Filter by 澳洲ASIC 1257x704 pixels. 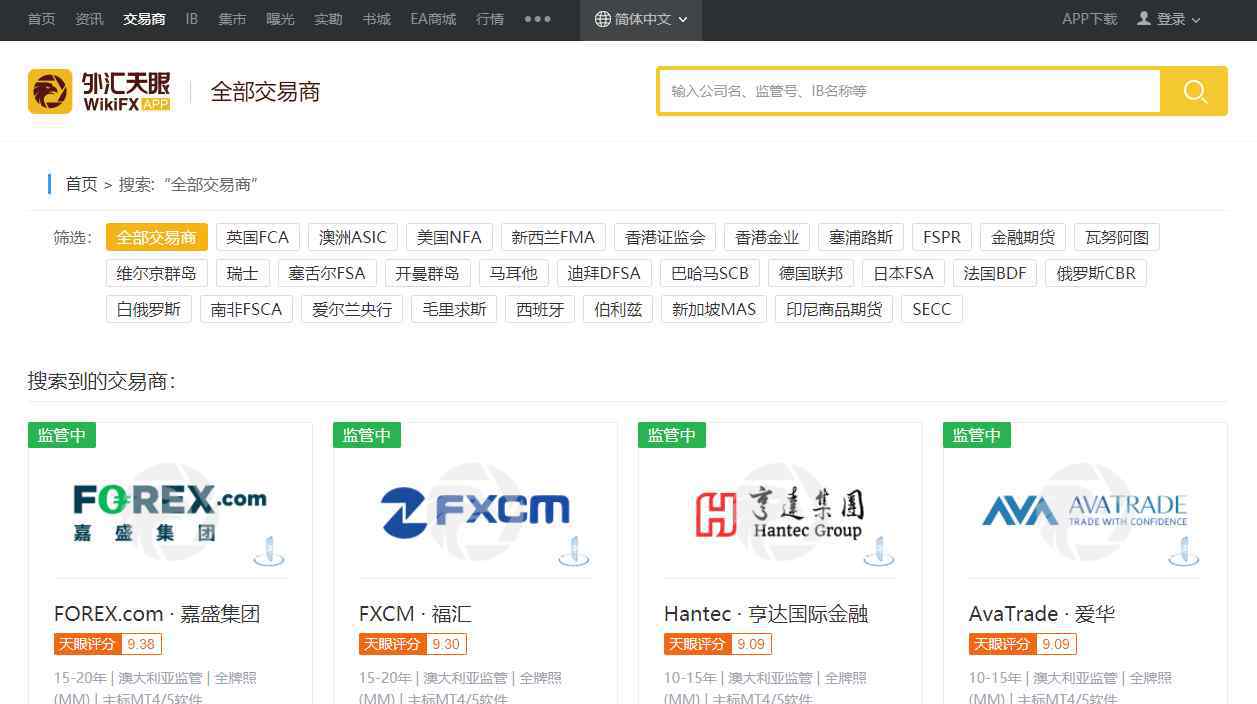[x=353, y=237]
